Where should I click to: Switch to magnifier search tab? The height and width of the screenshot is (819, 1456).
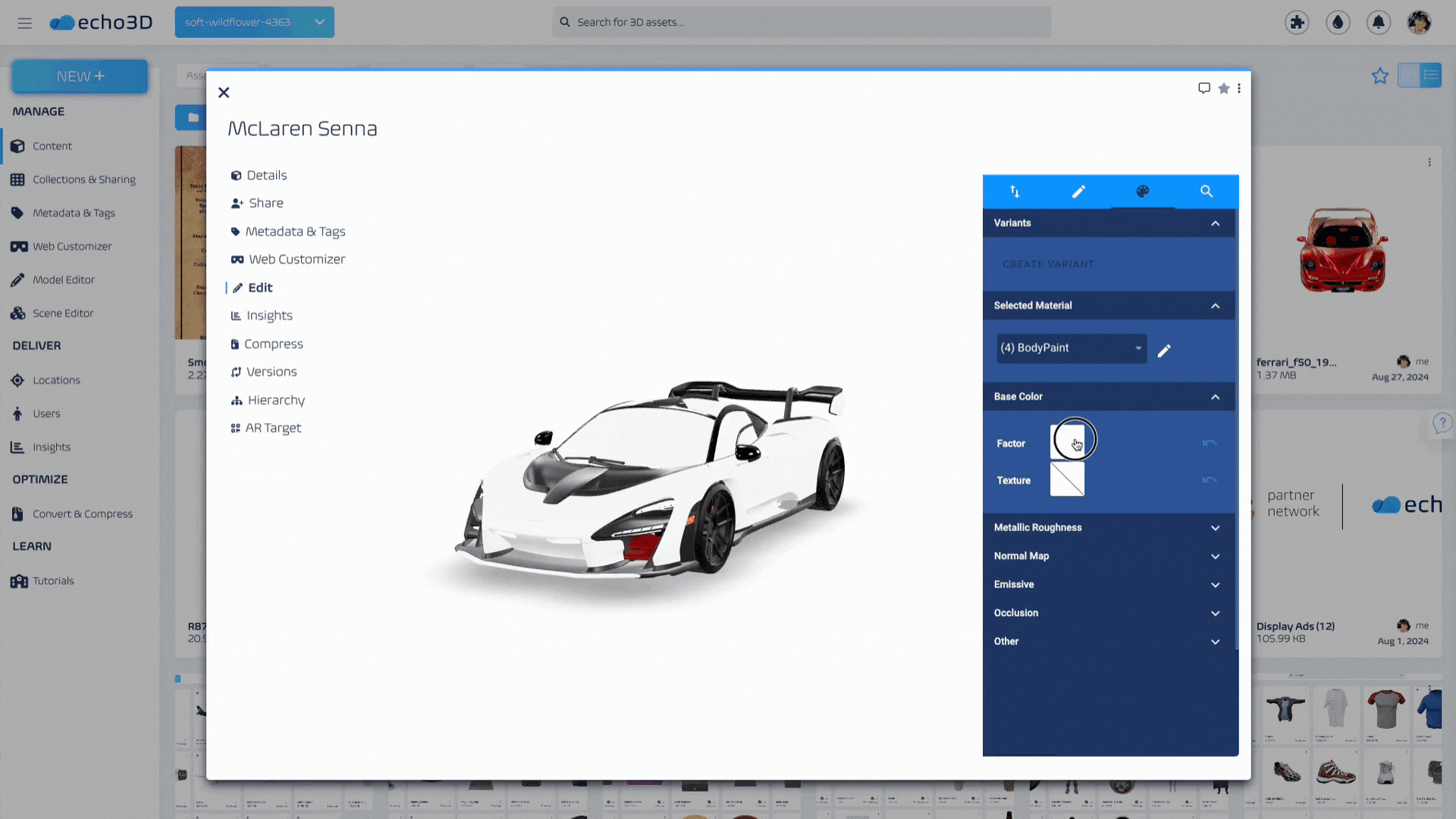click(x=1207, y=192)
